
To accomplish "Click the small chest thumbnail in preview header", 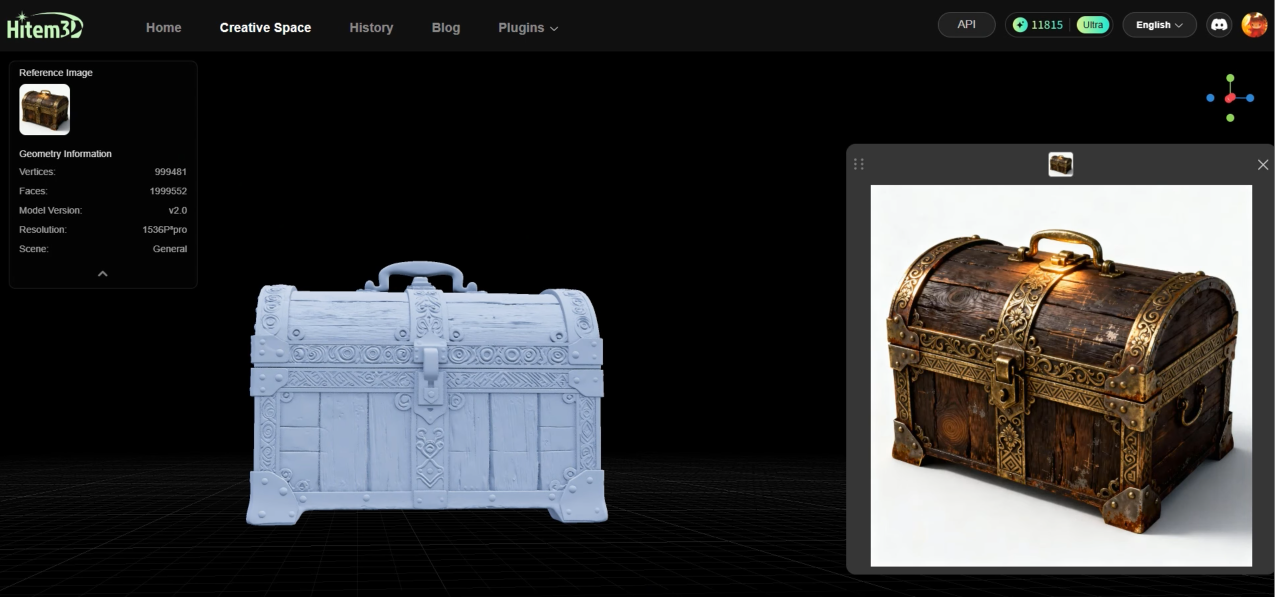I will pos(1060,164).
